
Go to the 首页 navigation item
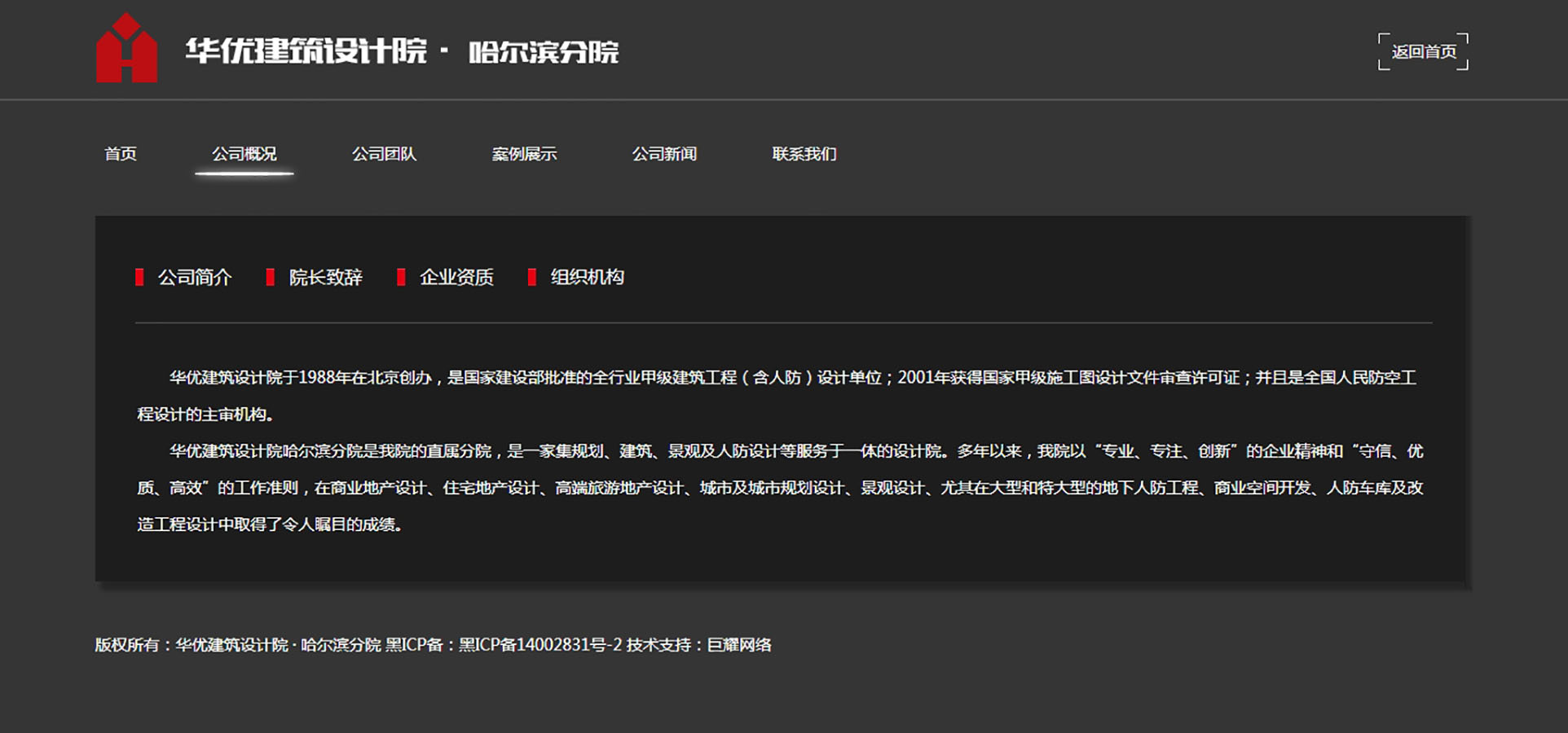click(x=121, y=154)
